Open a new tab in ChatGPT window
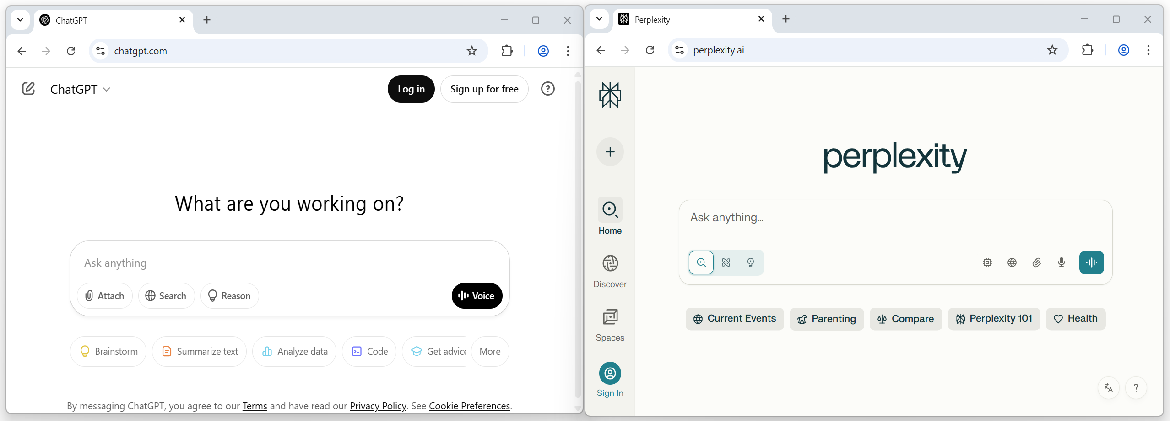This screenshot has height=421, width=1170. pos(207,19)
